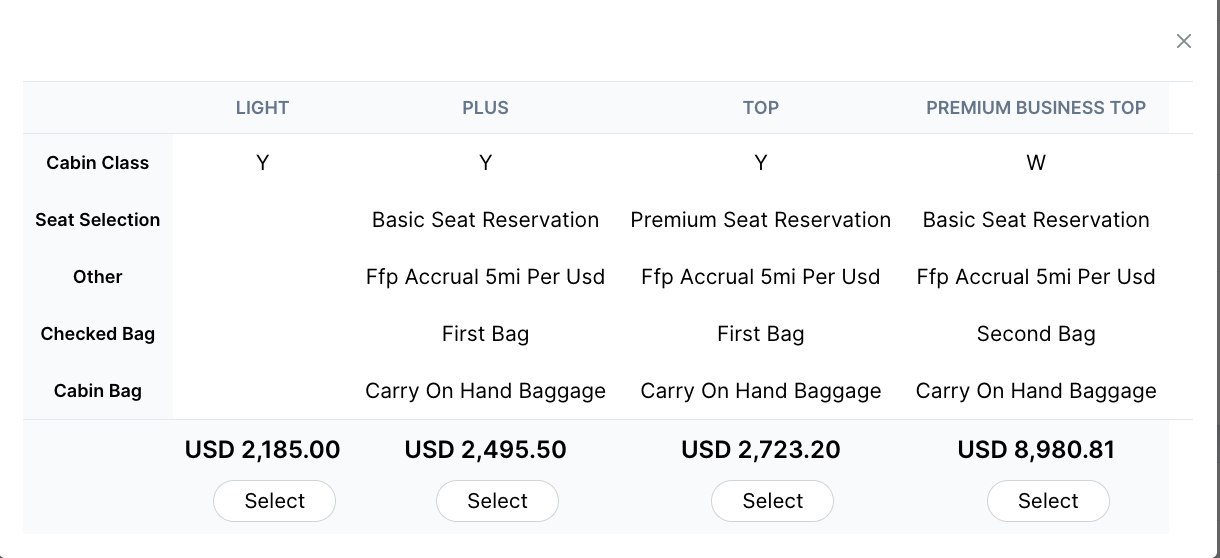Choose the PLUS fare Select button
Screen dimensions: 1220x558
pyautogui.click(x=497, y=501)
